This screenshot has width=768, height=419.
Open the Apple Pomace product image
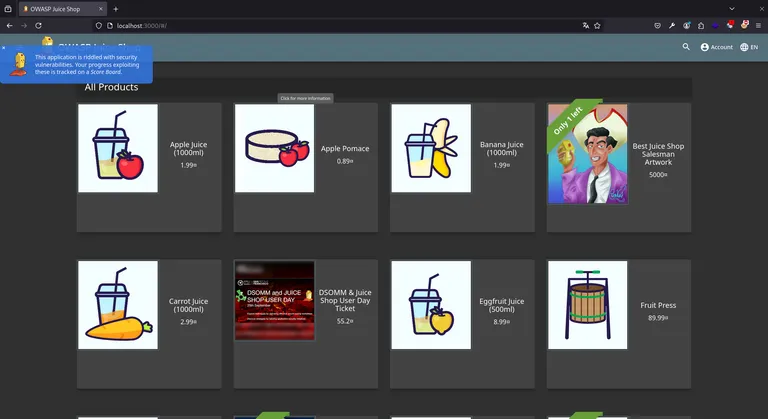274,148
